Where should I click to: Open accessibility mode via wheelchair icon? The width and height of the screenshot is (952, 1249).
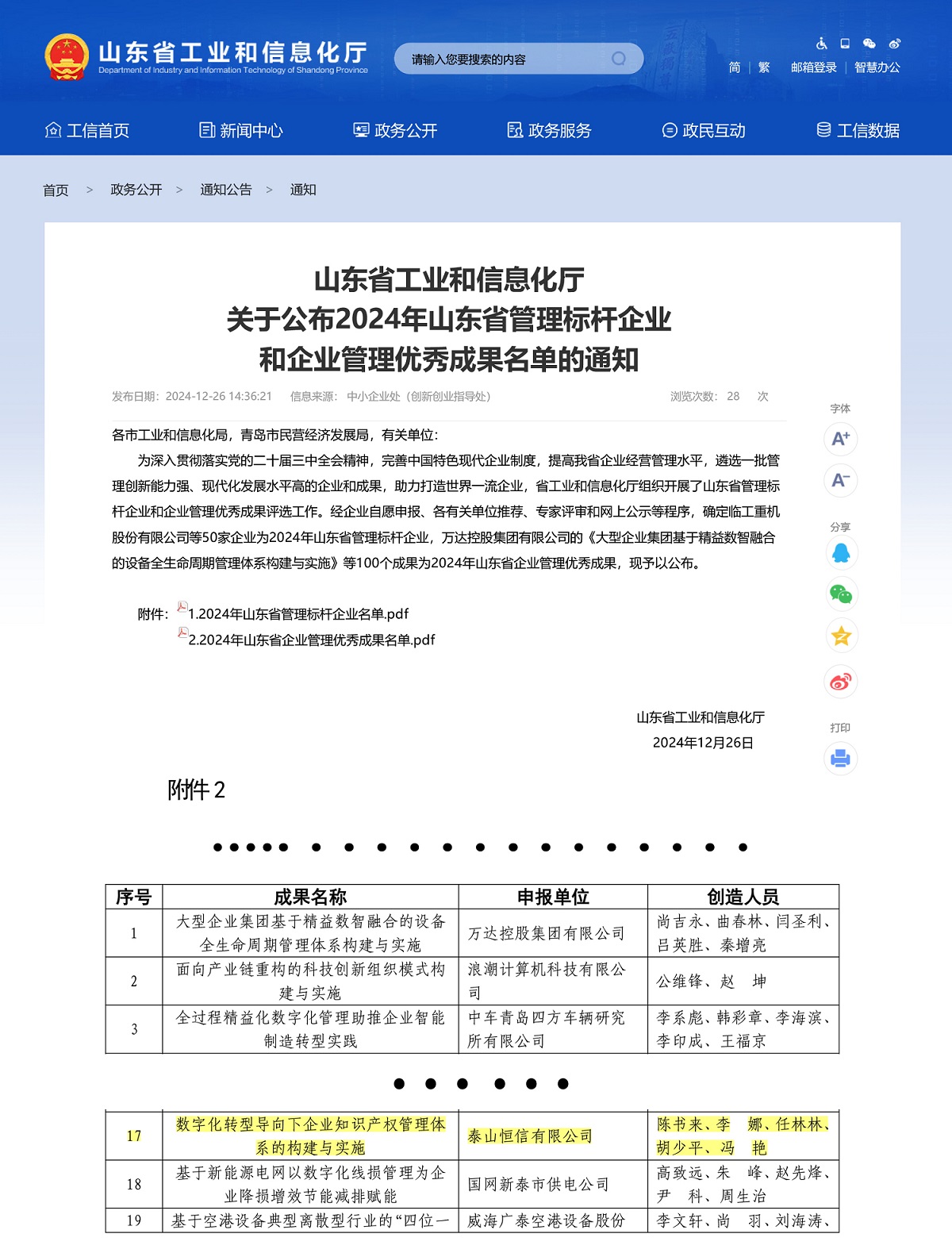tap(822, 44)
